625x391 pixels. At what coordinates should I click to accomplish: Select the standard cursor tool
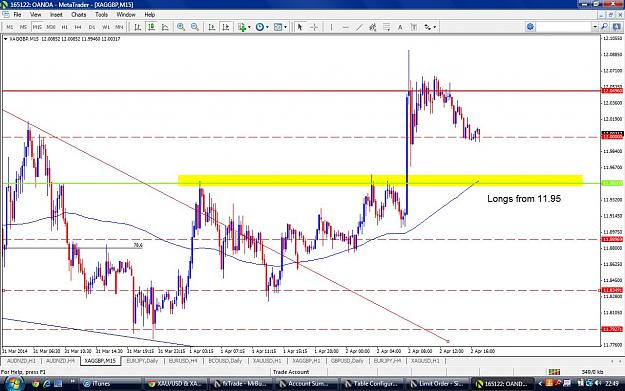click(x=300, y=27)
